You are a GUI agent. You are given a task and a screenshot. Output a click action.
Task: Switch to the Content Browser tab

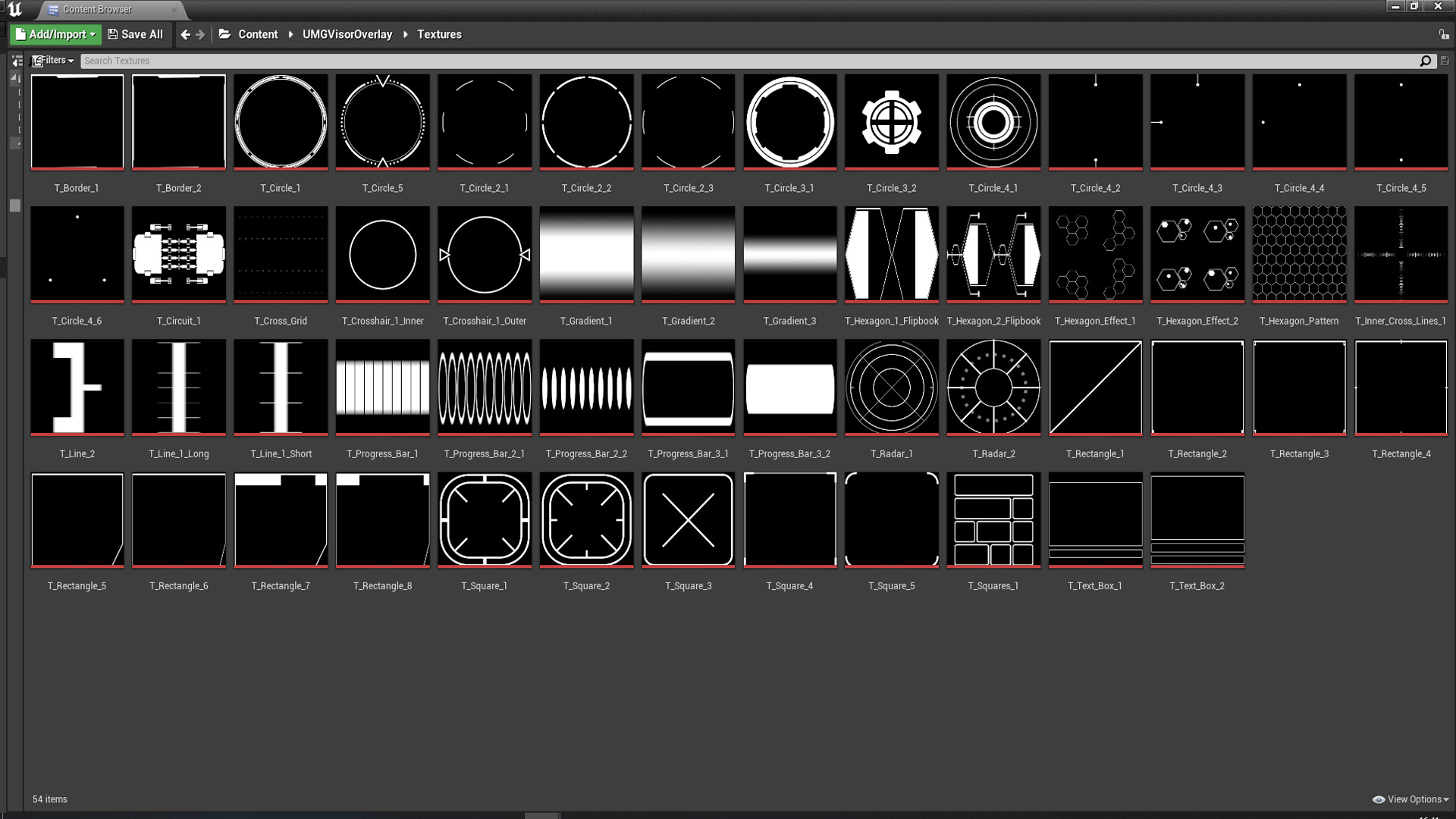(x=99, y=10)
